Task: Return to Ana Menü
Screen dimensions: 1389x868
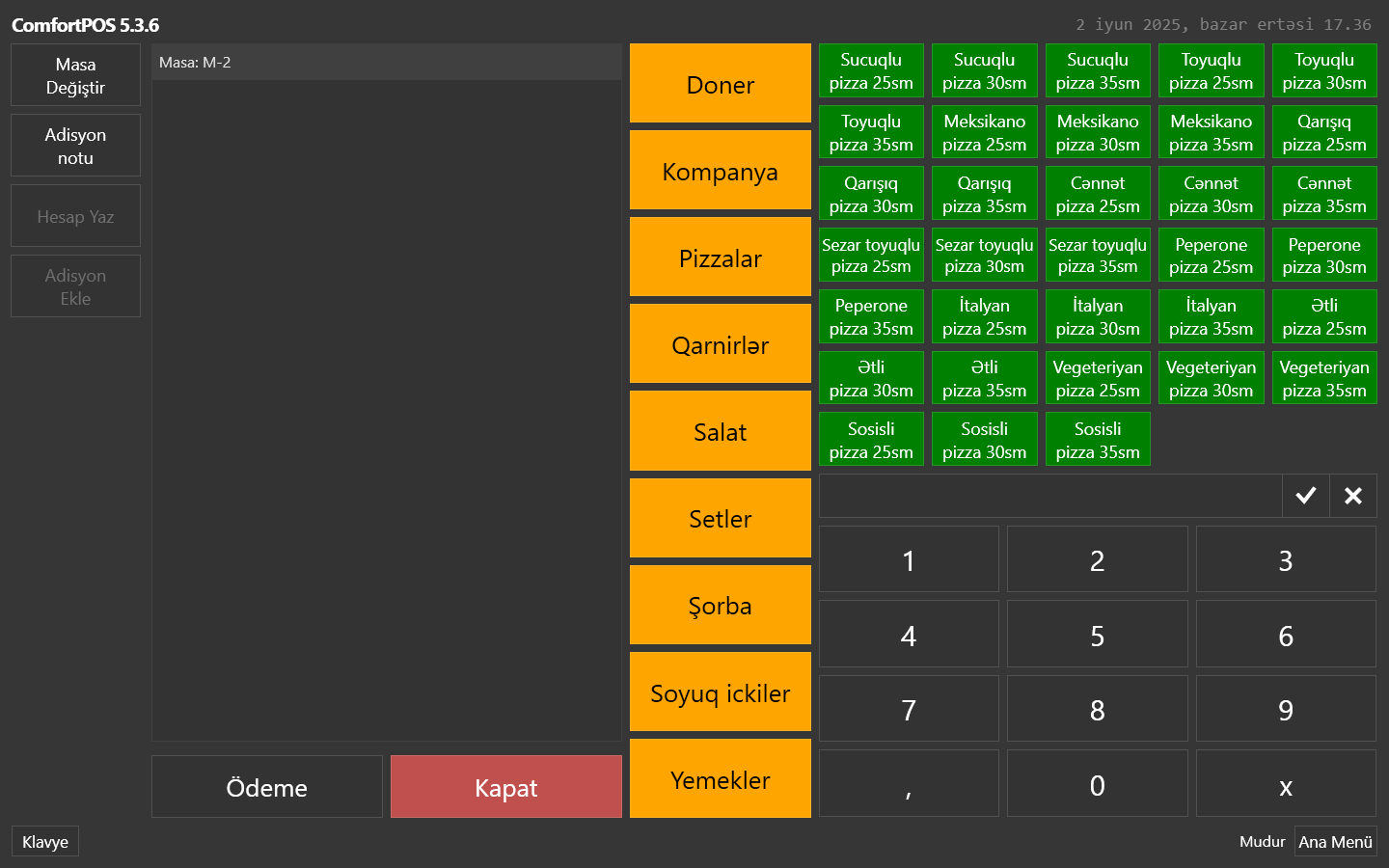Action: coord(1335,841)
